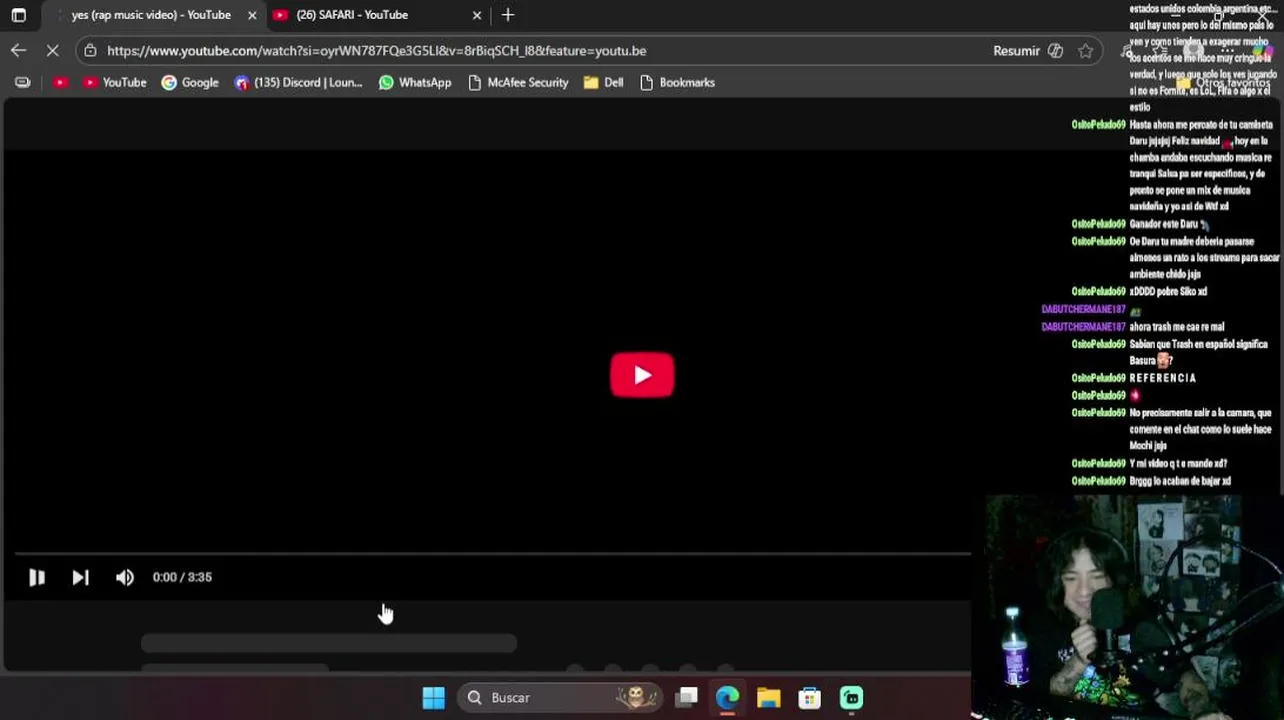Open the first YouTube favicon bookmark
This screenshot has height=720, width=1284.
(61, 82)
